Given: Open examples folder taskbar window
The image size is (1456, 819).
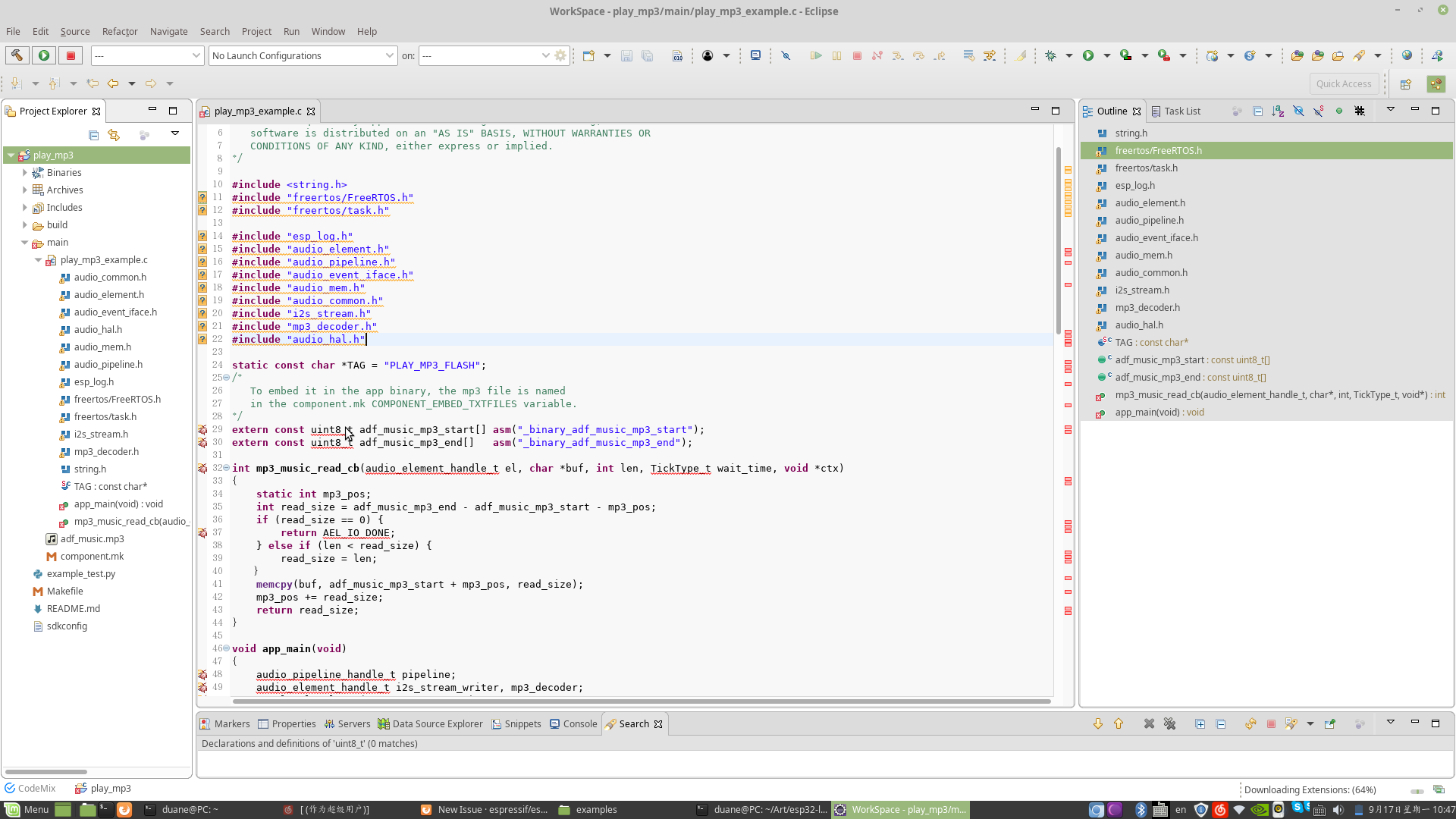Looking at the screenshot, I should pyautogui.click(x=588, y=810).
